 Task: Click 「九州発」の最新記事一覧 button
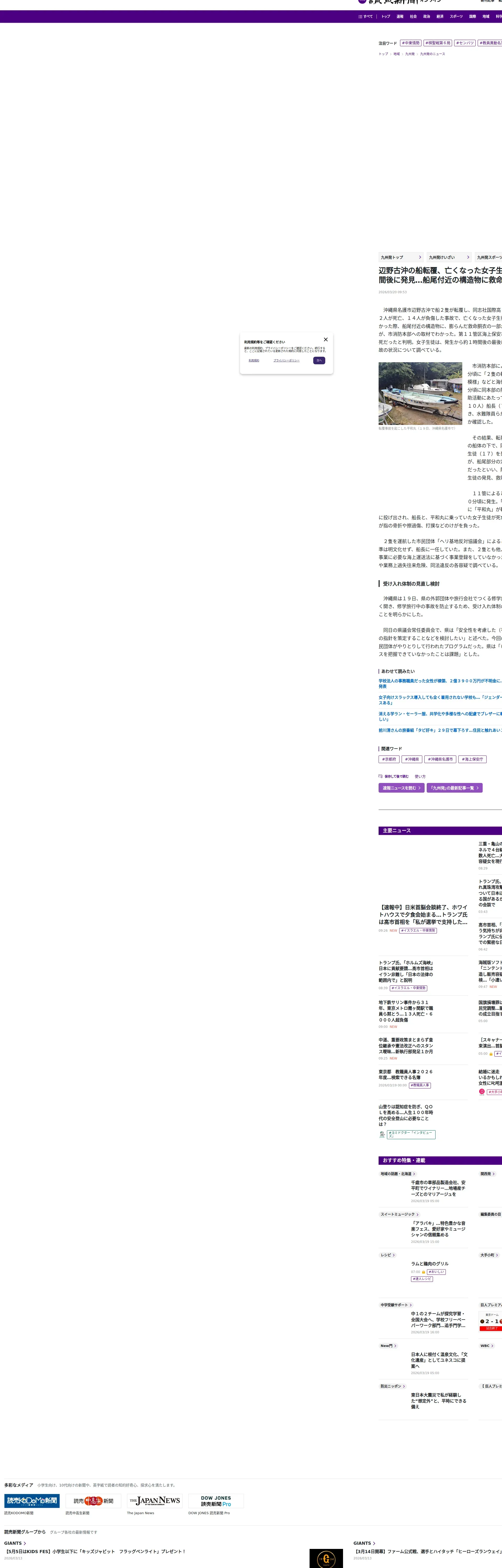[x=454, y=788]
